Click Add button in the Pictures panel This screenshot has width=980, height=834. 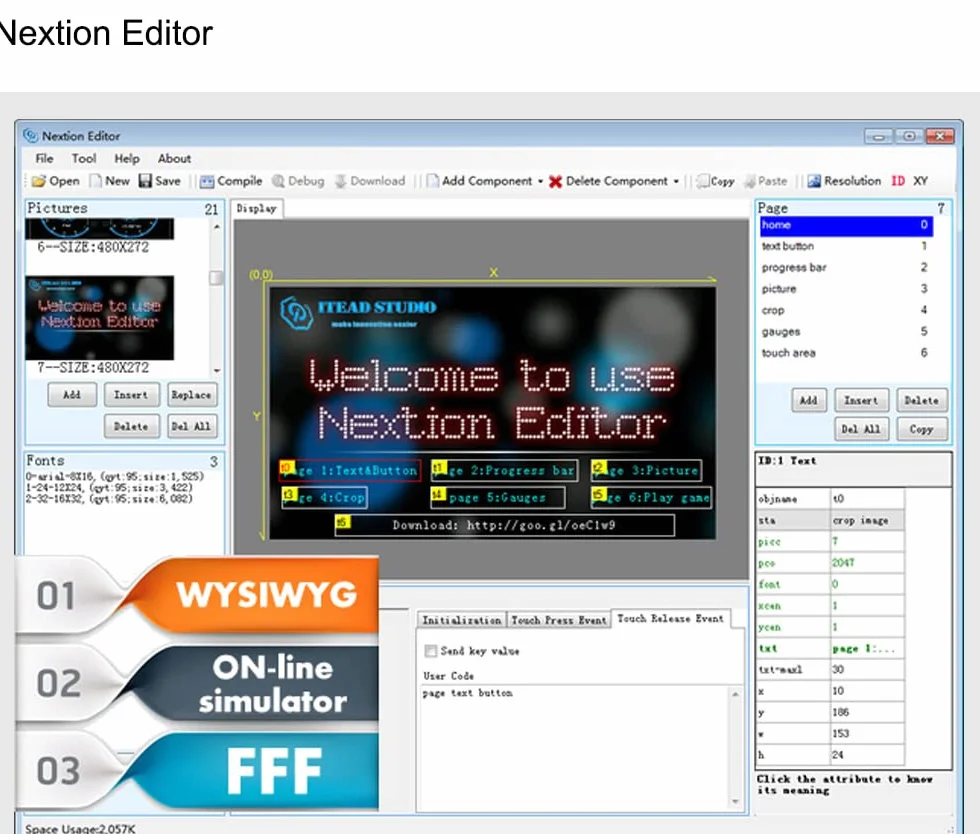[72, 395]
